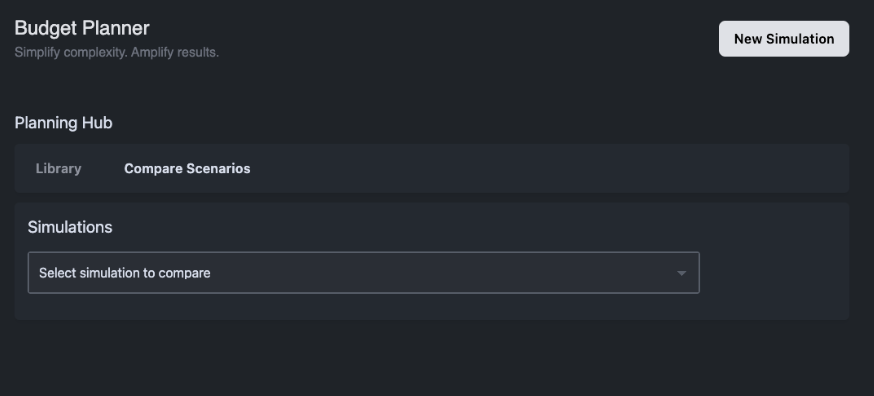Start a new simulation from the header

point(784,39)
